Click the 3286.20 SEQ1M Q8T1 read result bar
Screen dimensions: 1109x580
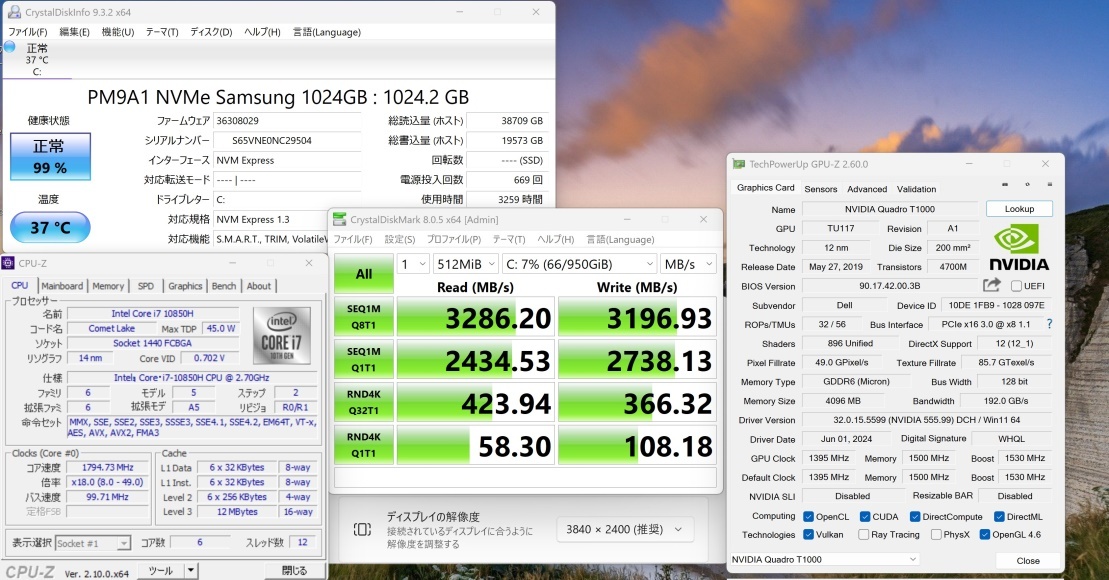point(475,317)
